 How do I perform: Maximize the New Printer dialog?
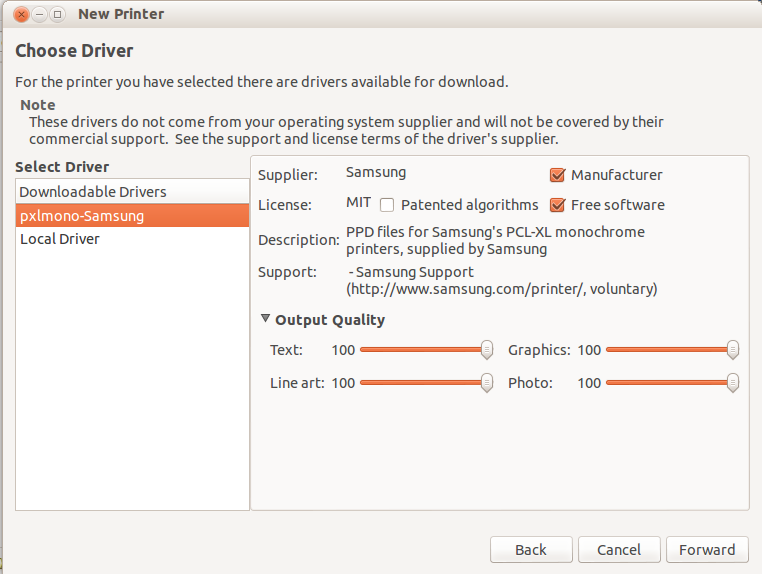(57, 15)
